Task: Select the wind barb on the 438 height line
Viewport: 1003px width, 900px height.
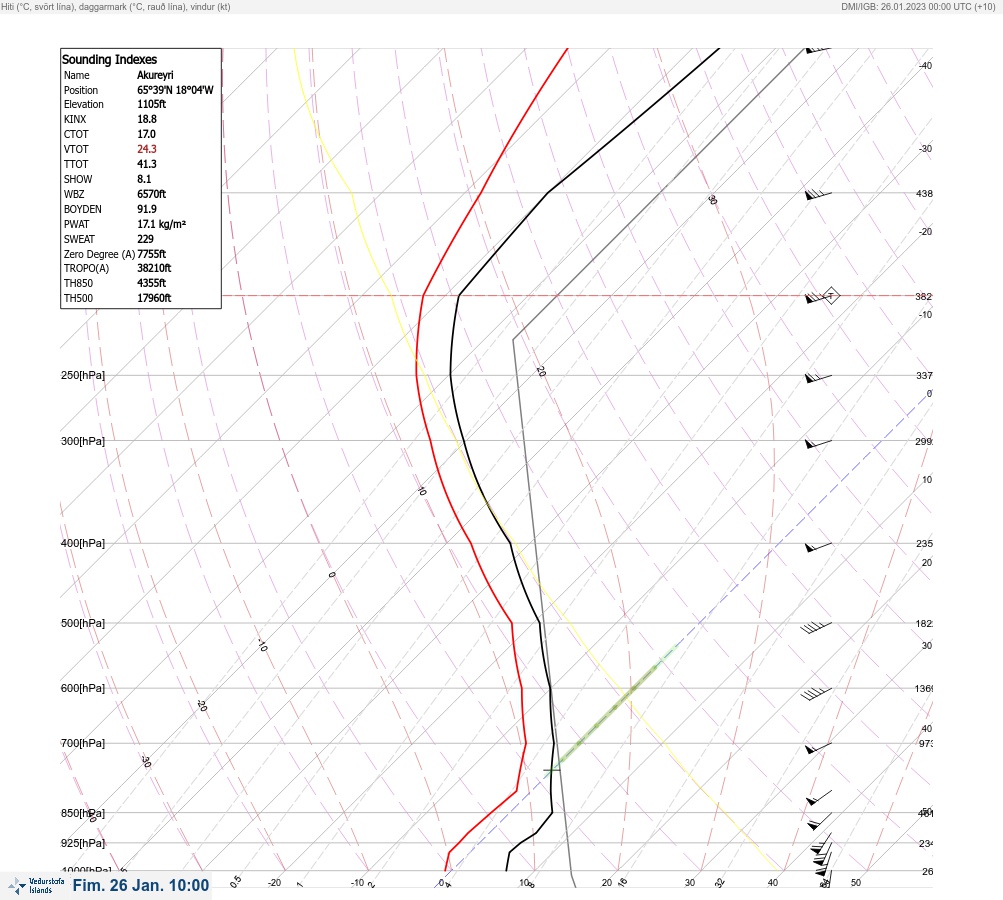Action: click(x=818, y=194)
